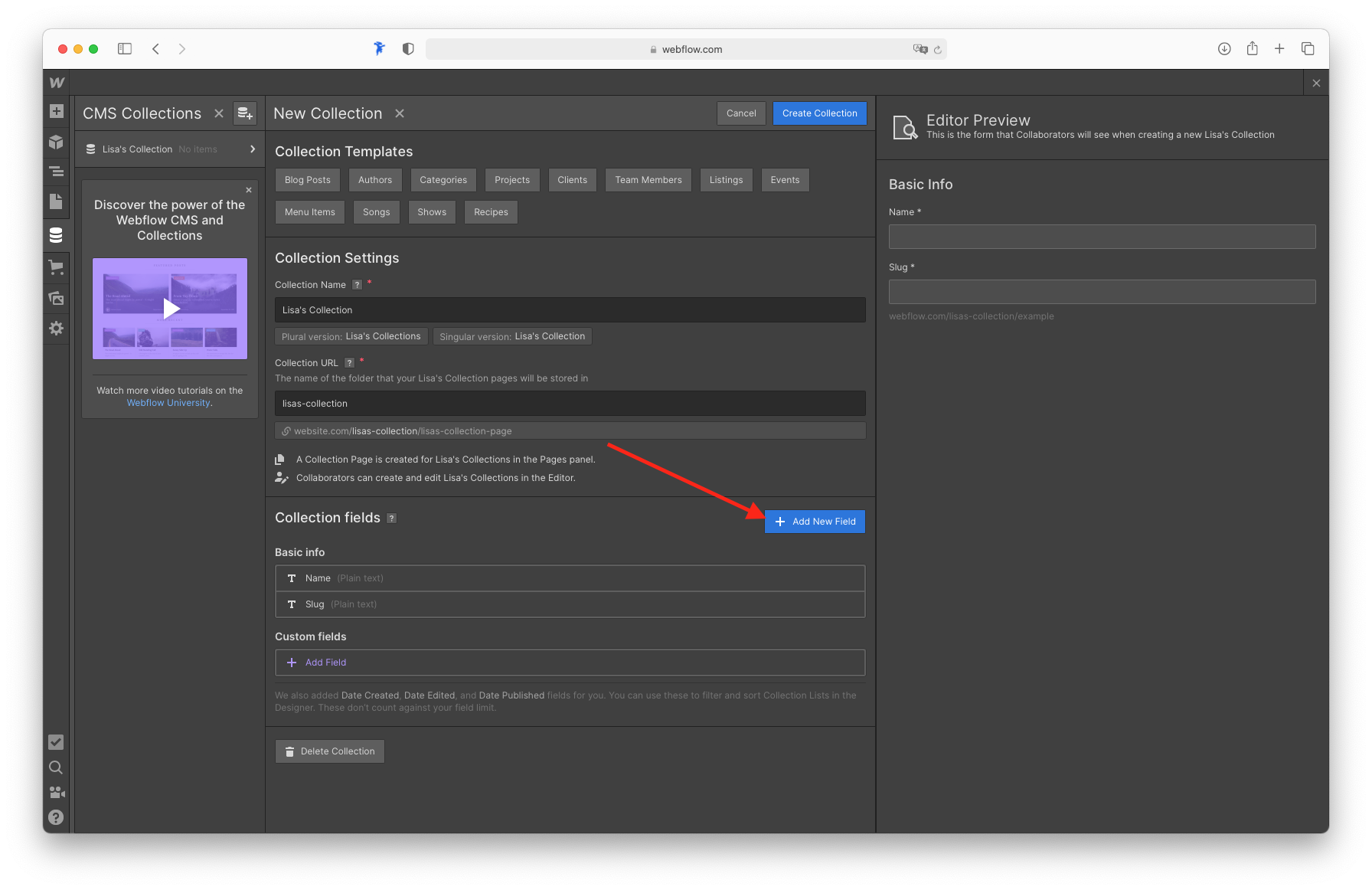Select the Blog Posts collection template

[x=307, y=179]
